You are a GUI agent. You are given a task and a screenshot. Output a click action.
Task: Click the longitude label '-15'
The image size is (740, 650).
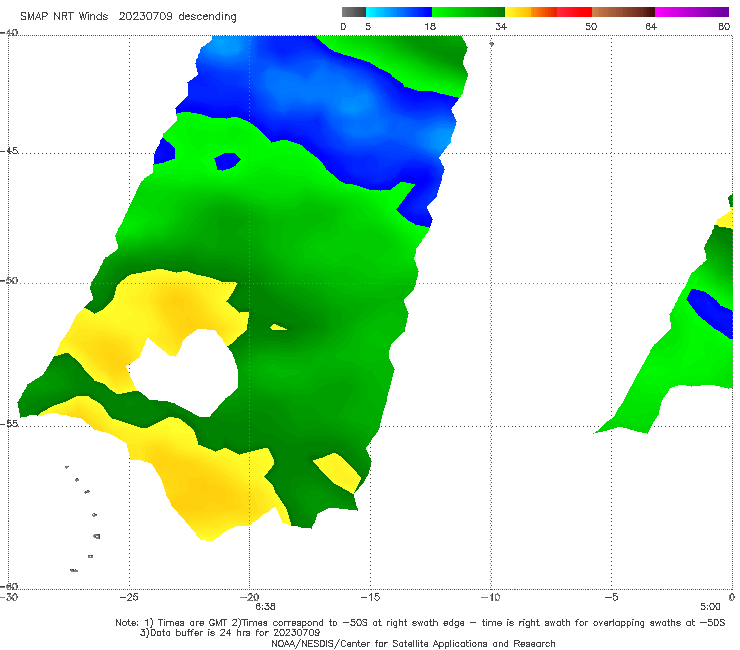pyautogui.click(x=370, y=597)
